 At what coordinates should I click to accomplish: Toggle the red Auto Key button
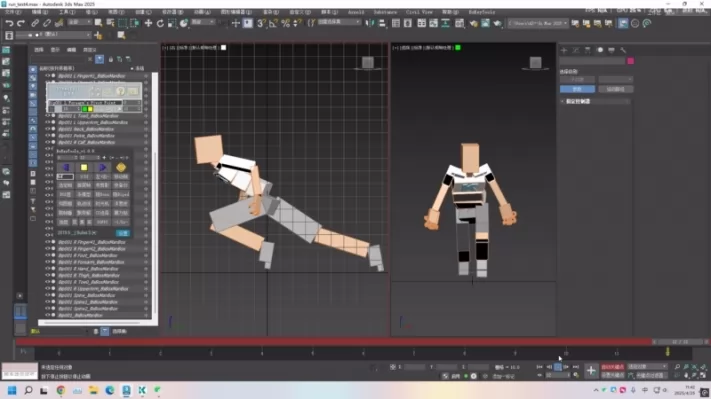click(x=613, y=367)
